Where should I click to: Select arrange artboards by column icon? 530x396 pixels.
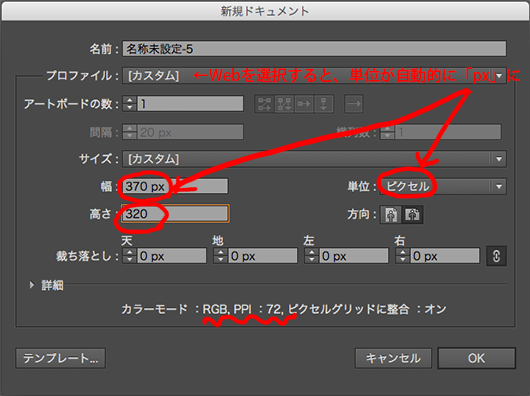(323, 104)
